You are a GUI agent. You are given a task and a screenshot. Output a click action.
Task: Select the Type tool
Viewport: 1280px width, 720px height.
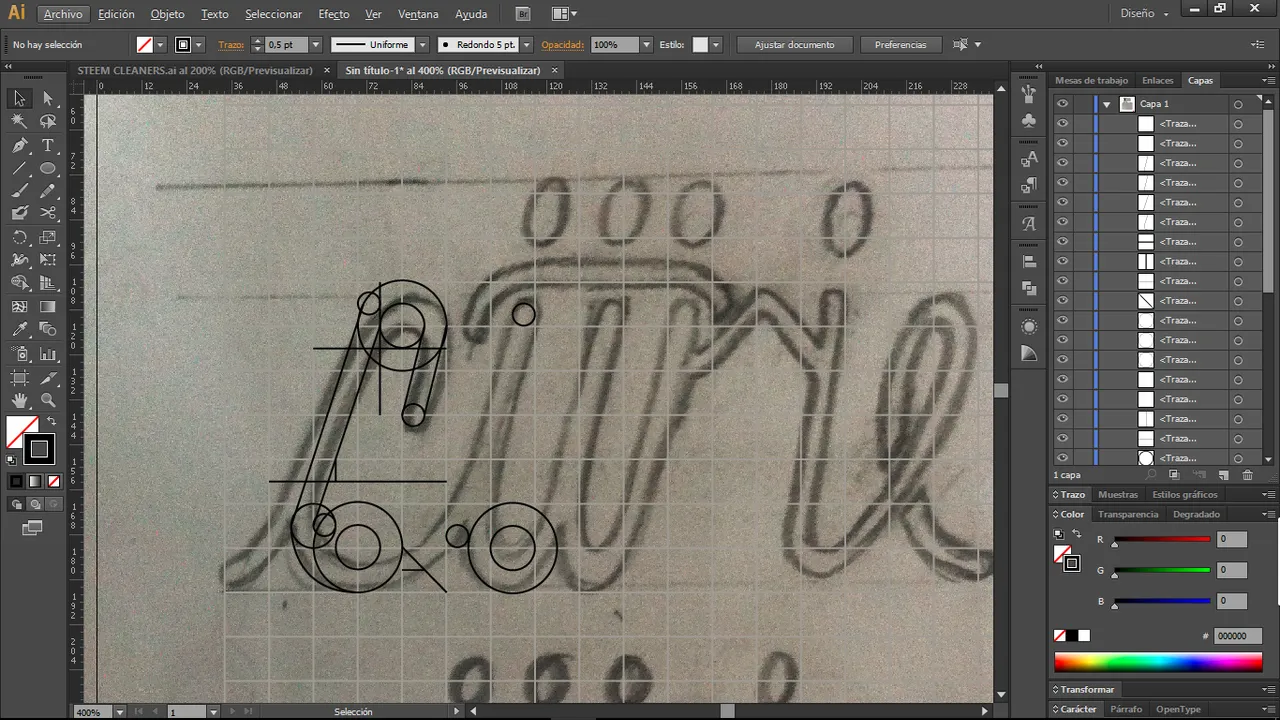click(x=47, y=146)
